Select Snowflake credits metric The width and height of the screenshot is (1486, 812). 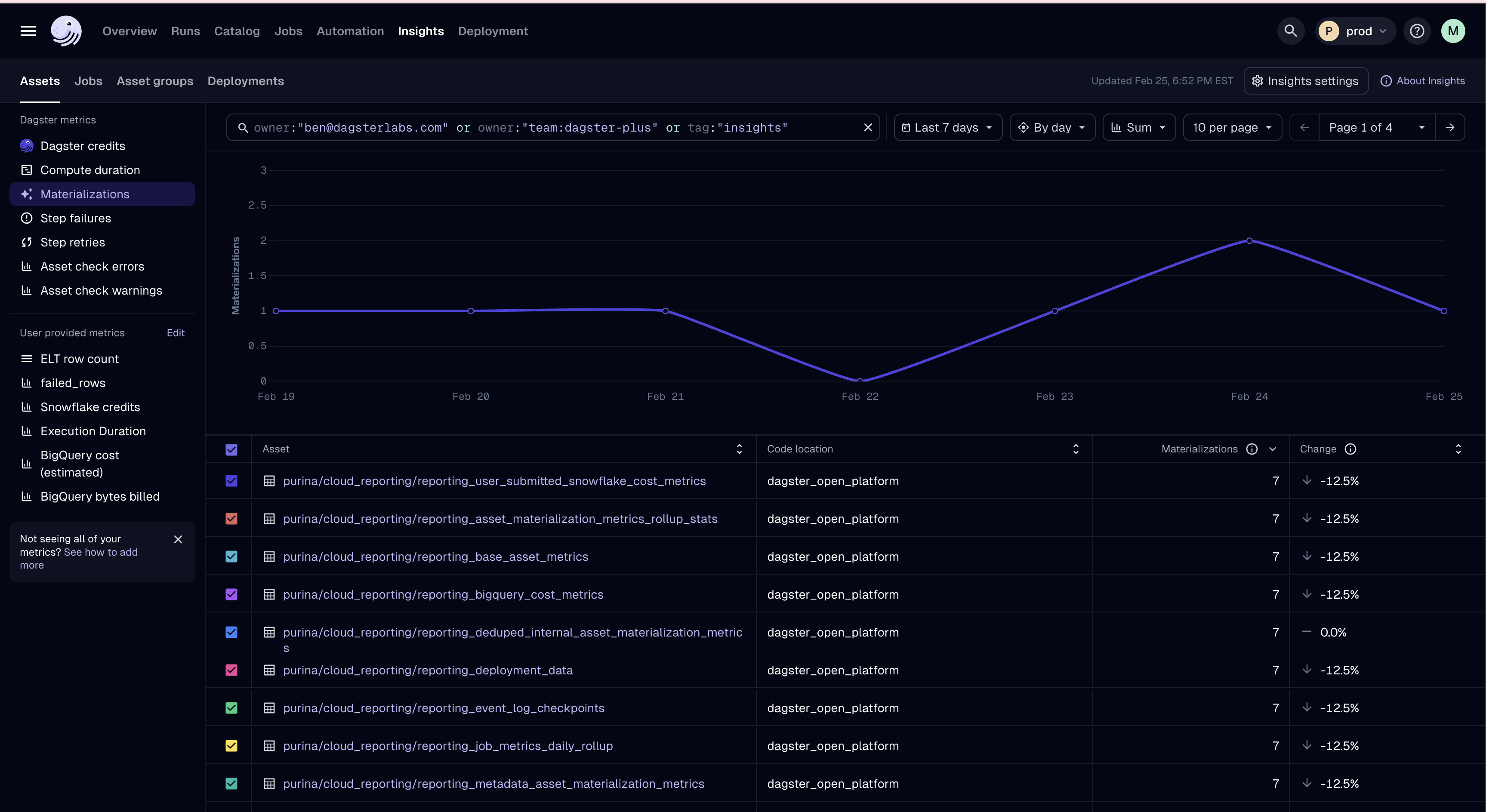click(102, 407)
